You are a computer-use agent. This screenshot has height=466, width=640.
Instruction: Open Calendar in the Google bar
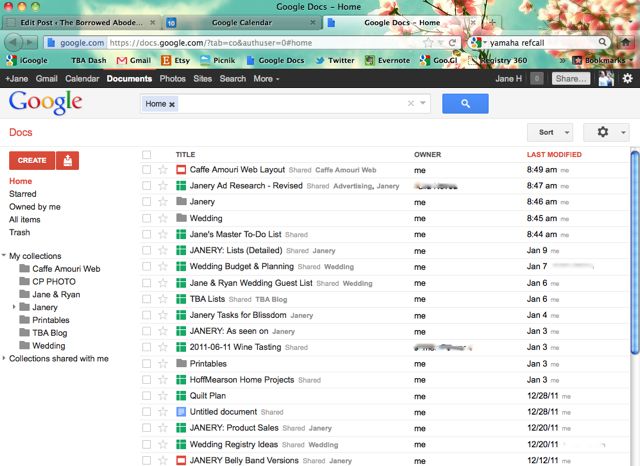coord(82,78)
